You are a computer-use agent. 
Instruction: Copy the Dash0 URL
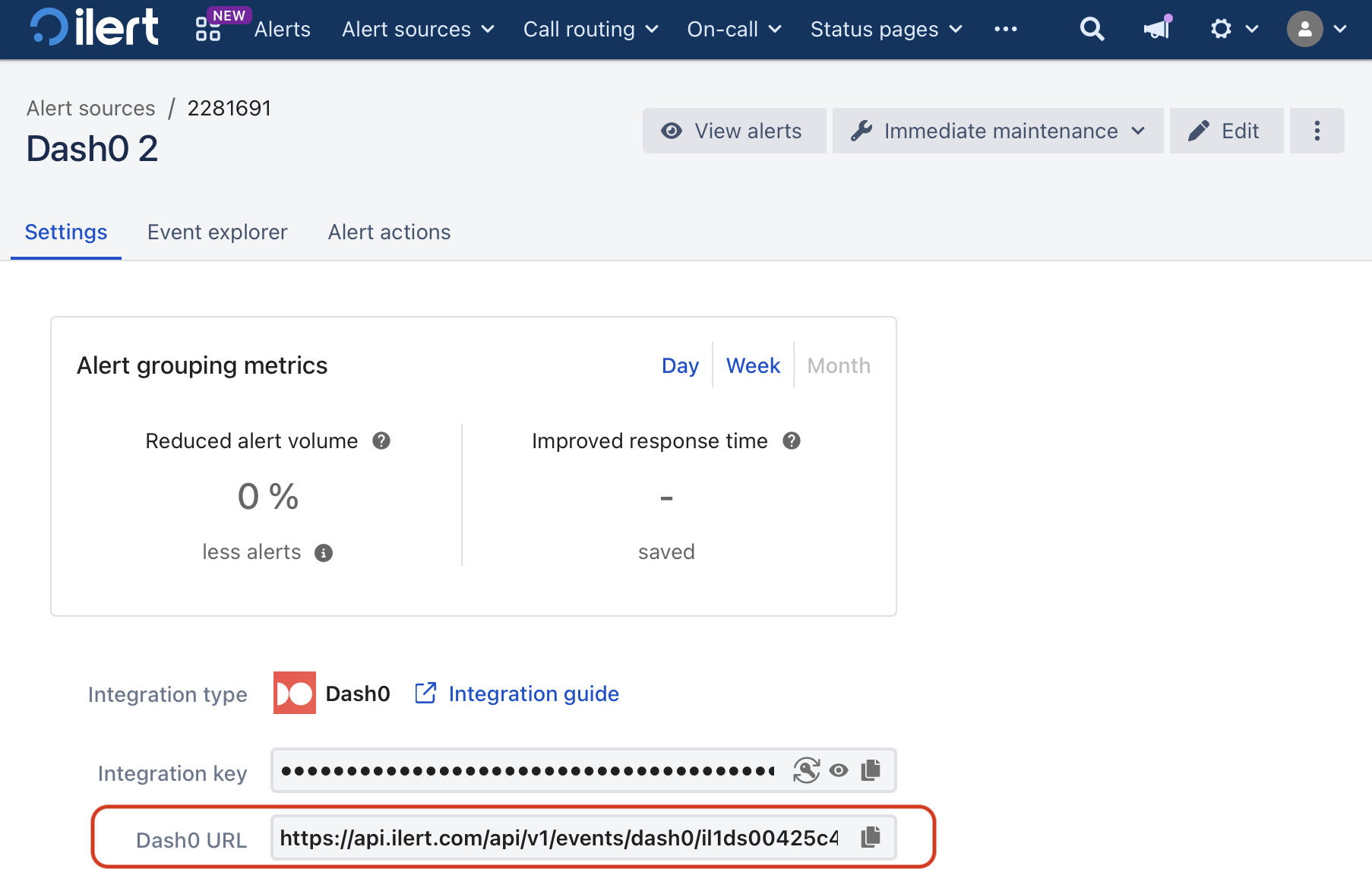[871, 837]
